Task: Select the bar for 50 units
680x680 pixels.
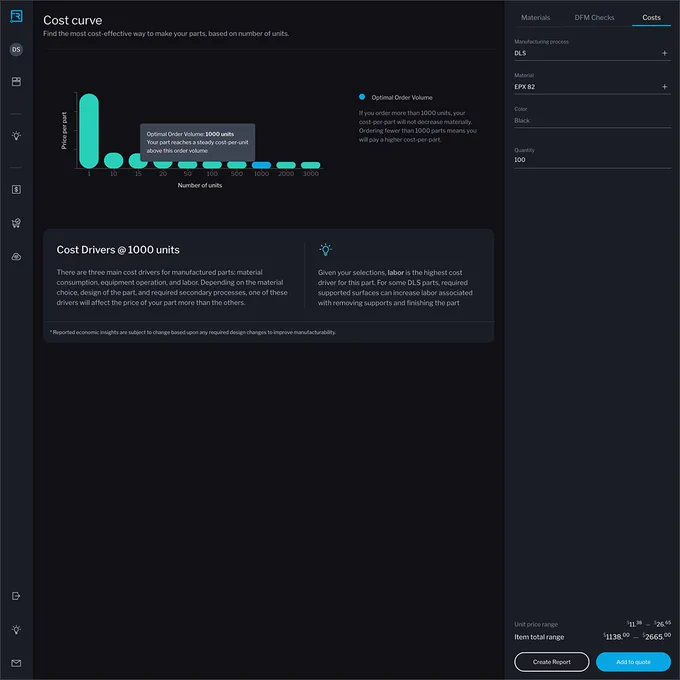Action: 187,164
